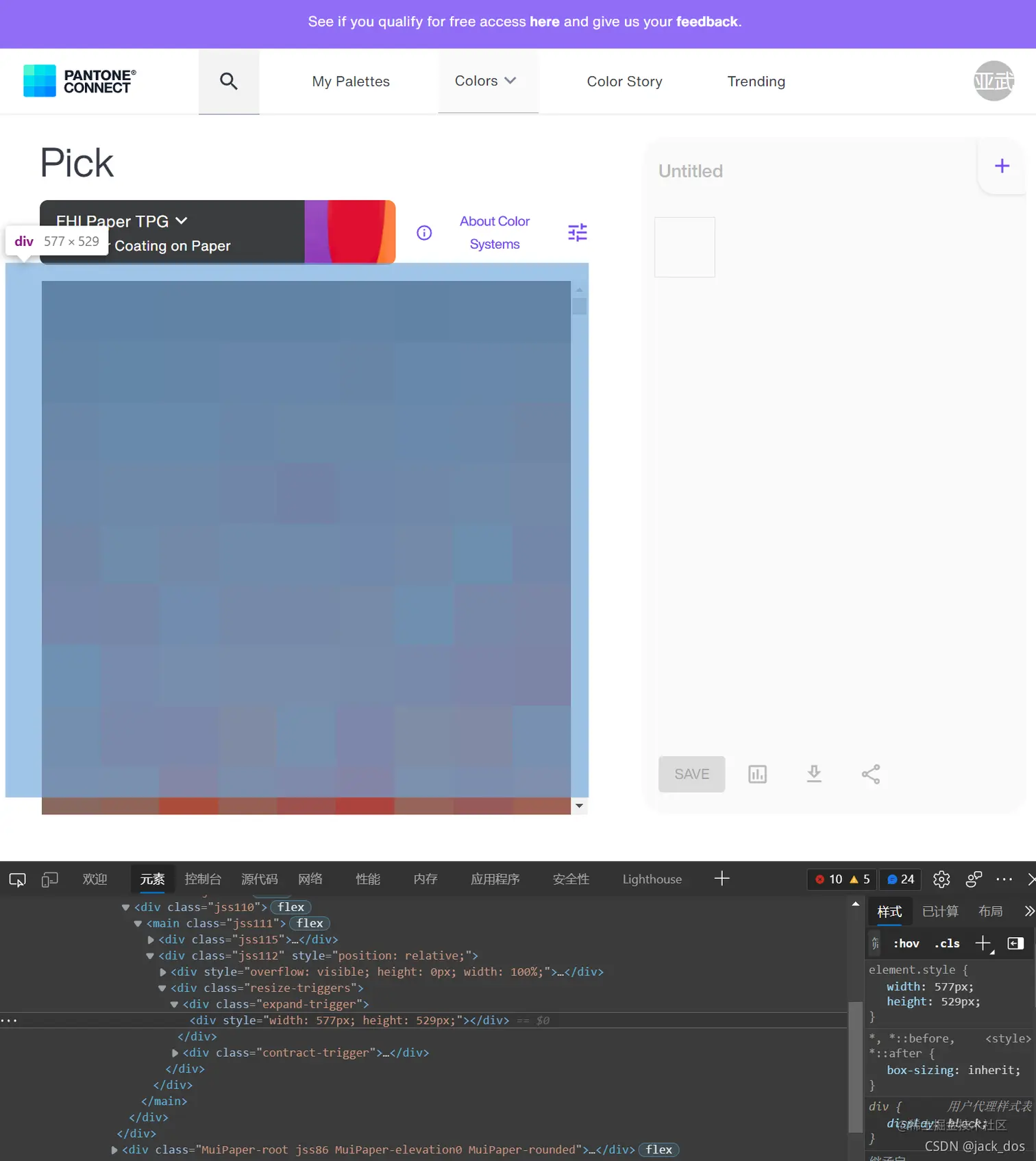Toggle DevTools device emulation icon

coord(49,879)
